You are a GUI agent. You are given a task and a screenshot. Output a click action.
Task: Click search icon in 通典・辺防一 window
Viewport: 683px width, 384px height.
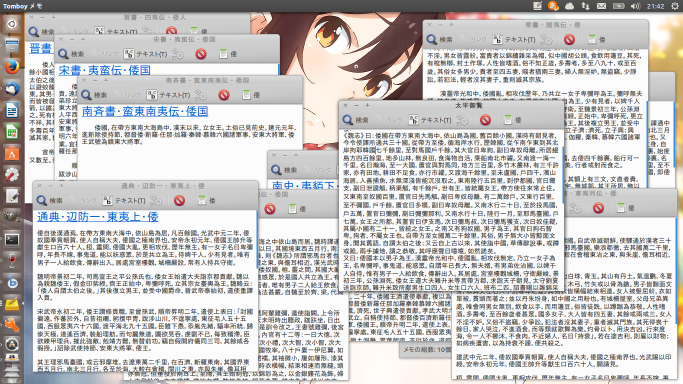coord(42,200)
